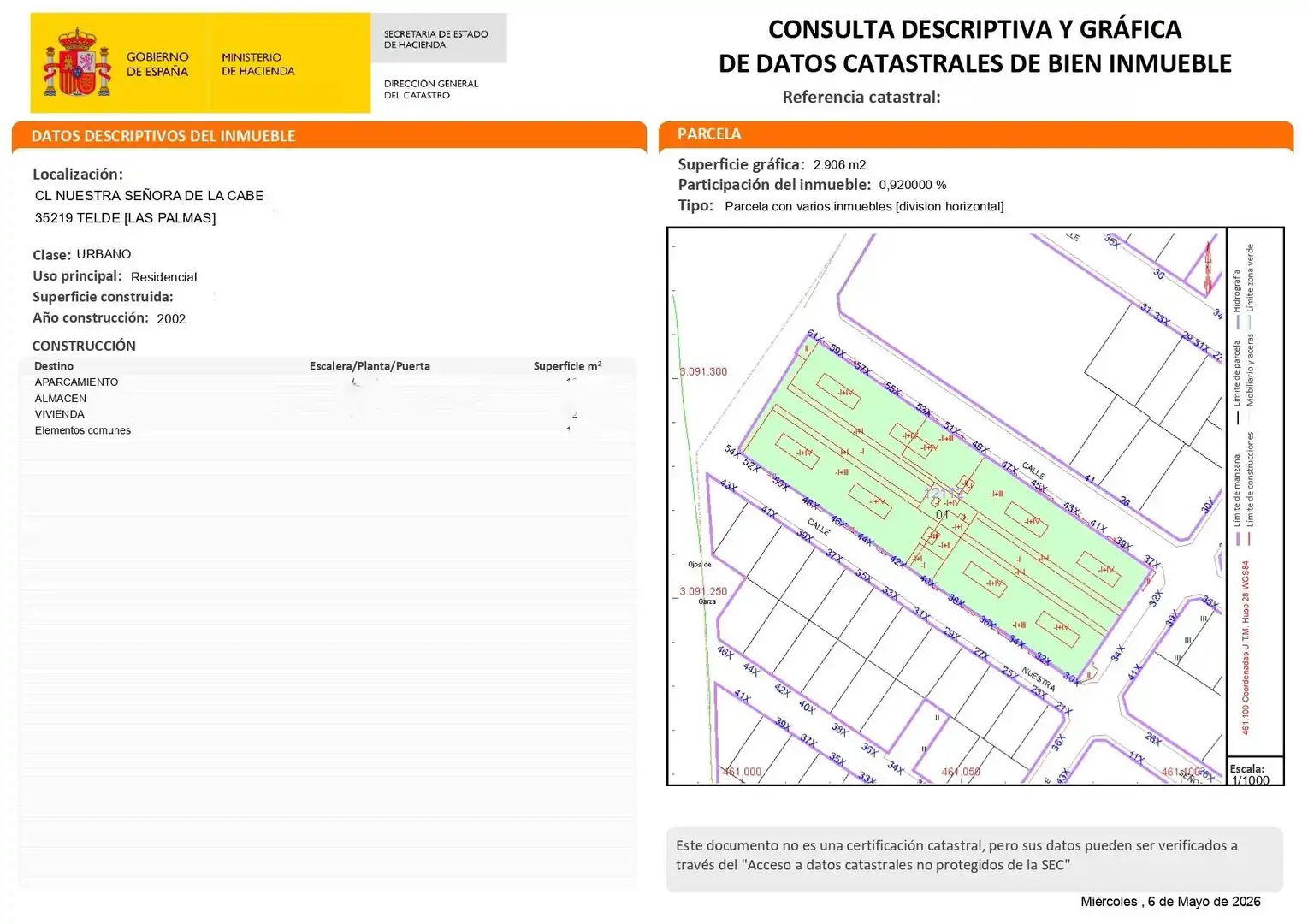Click the 3.091.300 coordinate label

tap(703, 371)
